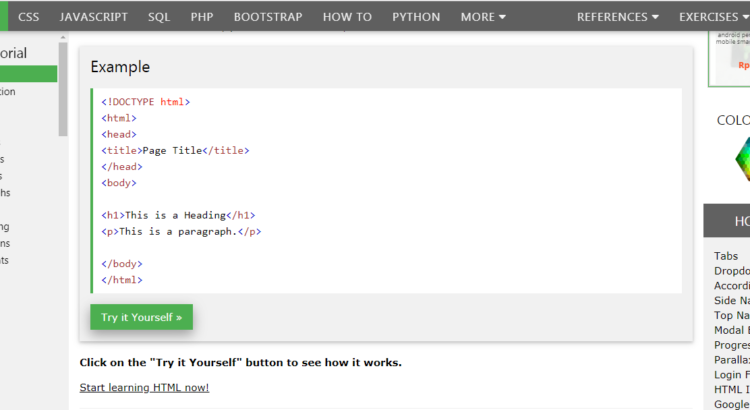Open the HOW TO navigation item
Image resolution: width=750 pixels, height=410 pixels.
click(x=347, y=17)
